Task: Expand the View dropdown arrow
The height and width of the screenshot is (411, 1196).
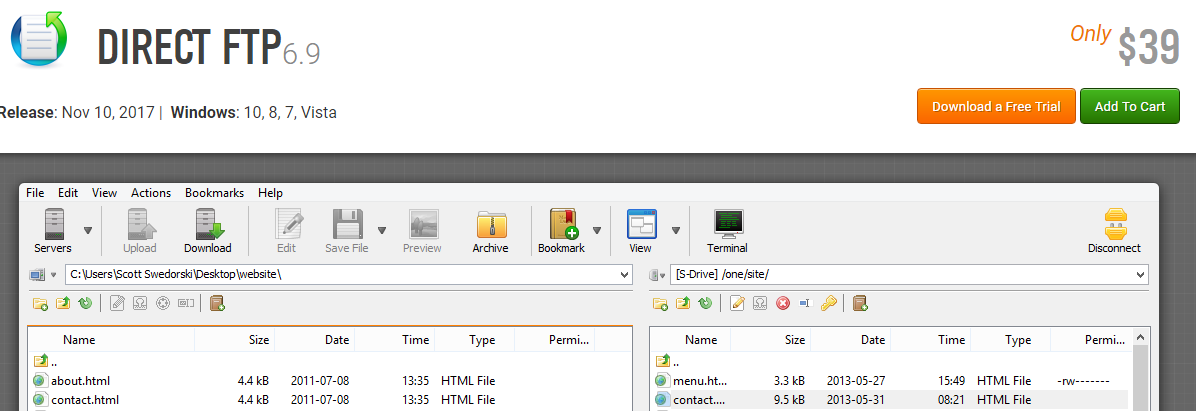Action: pyautogui.click(x=676, y=230)
